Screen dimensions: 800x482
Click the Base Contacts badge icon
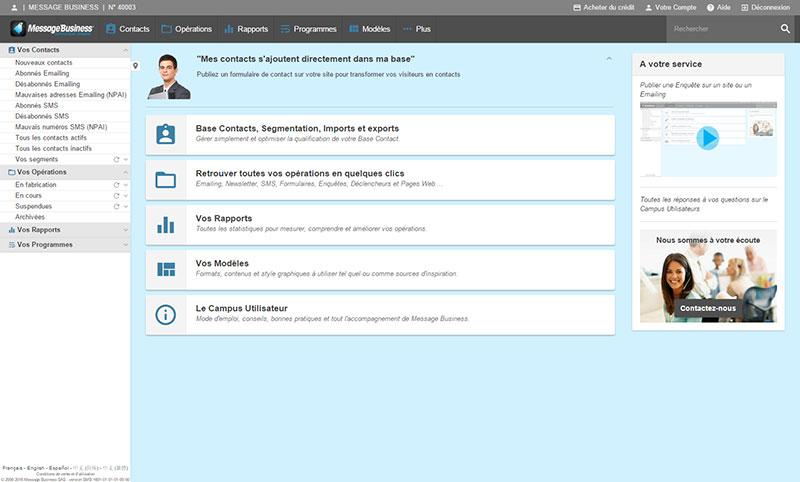[x=166, y=134]
